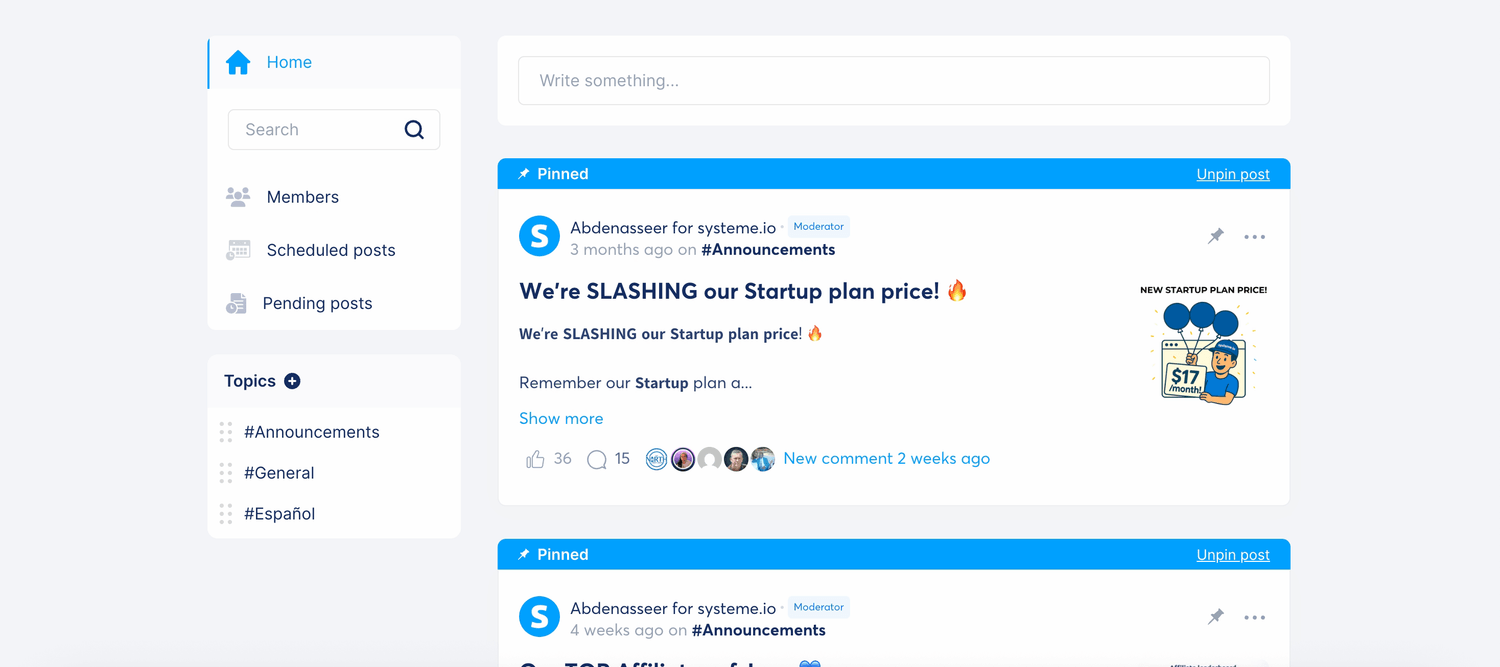Screen dimensions: 1500x667
Task: Click drag handle beside #General topic
Action: pos(226,473)
